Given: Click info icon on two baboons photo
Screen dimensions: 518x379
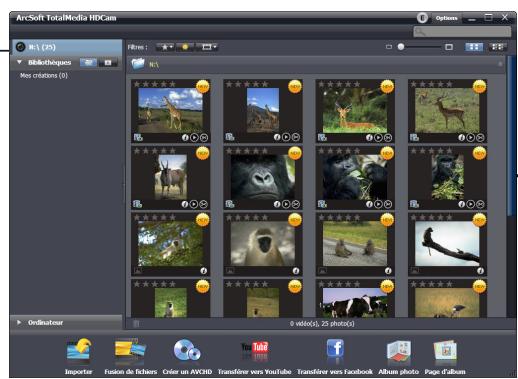Looking at the screenshot, I should coord(388,271).
